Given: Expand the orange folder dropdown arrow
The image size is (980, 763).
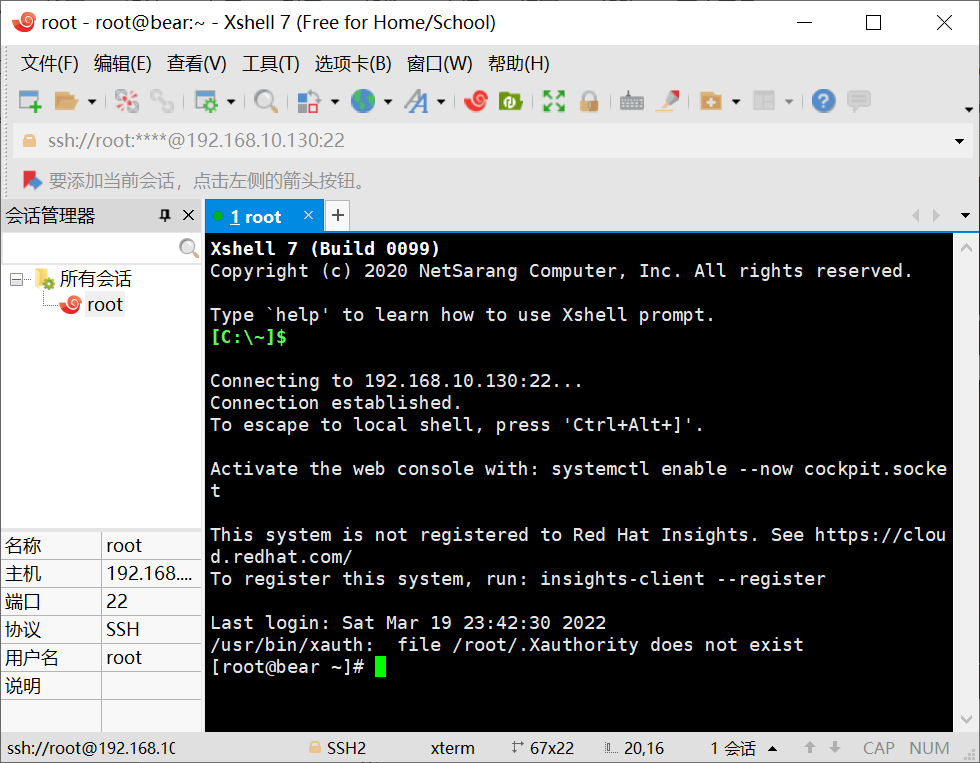Looking at the screenshot, I should pos(736,102).
